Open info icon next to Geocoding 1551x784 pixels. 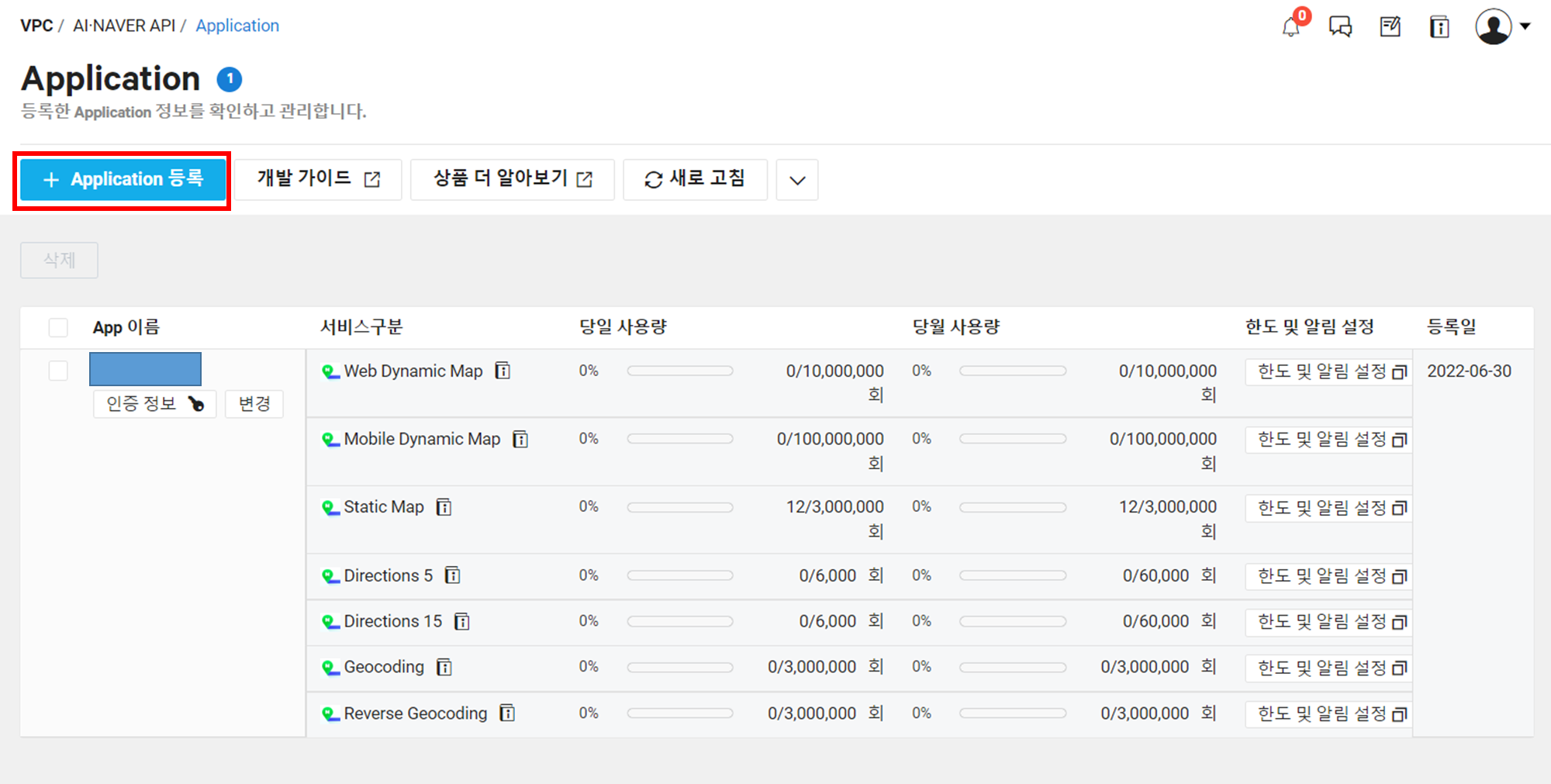pyautogui.click(x=444, y=667)
